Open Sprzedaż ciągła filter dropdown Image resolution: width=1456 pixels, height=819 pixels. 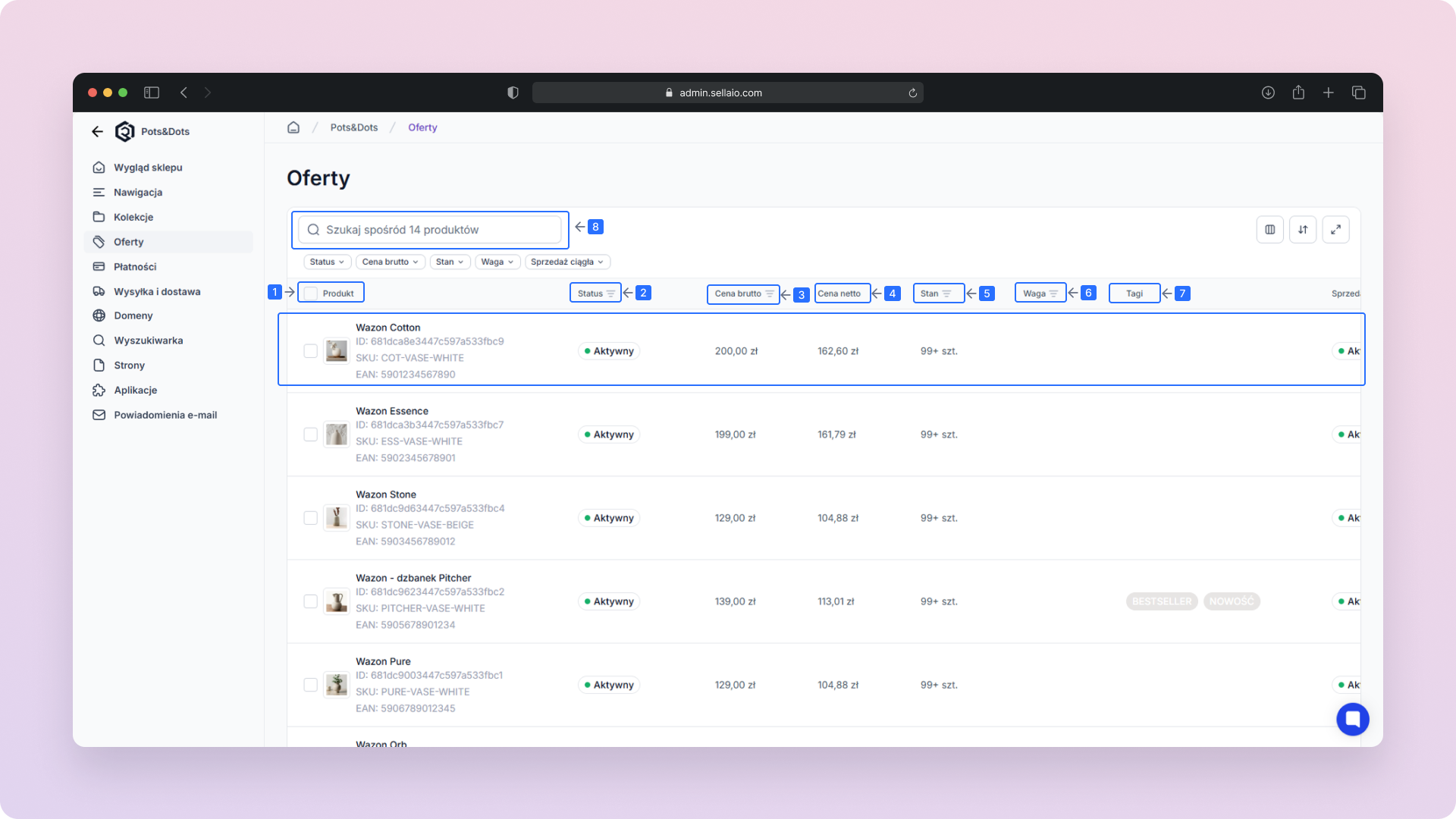566,262
